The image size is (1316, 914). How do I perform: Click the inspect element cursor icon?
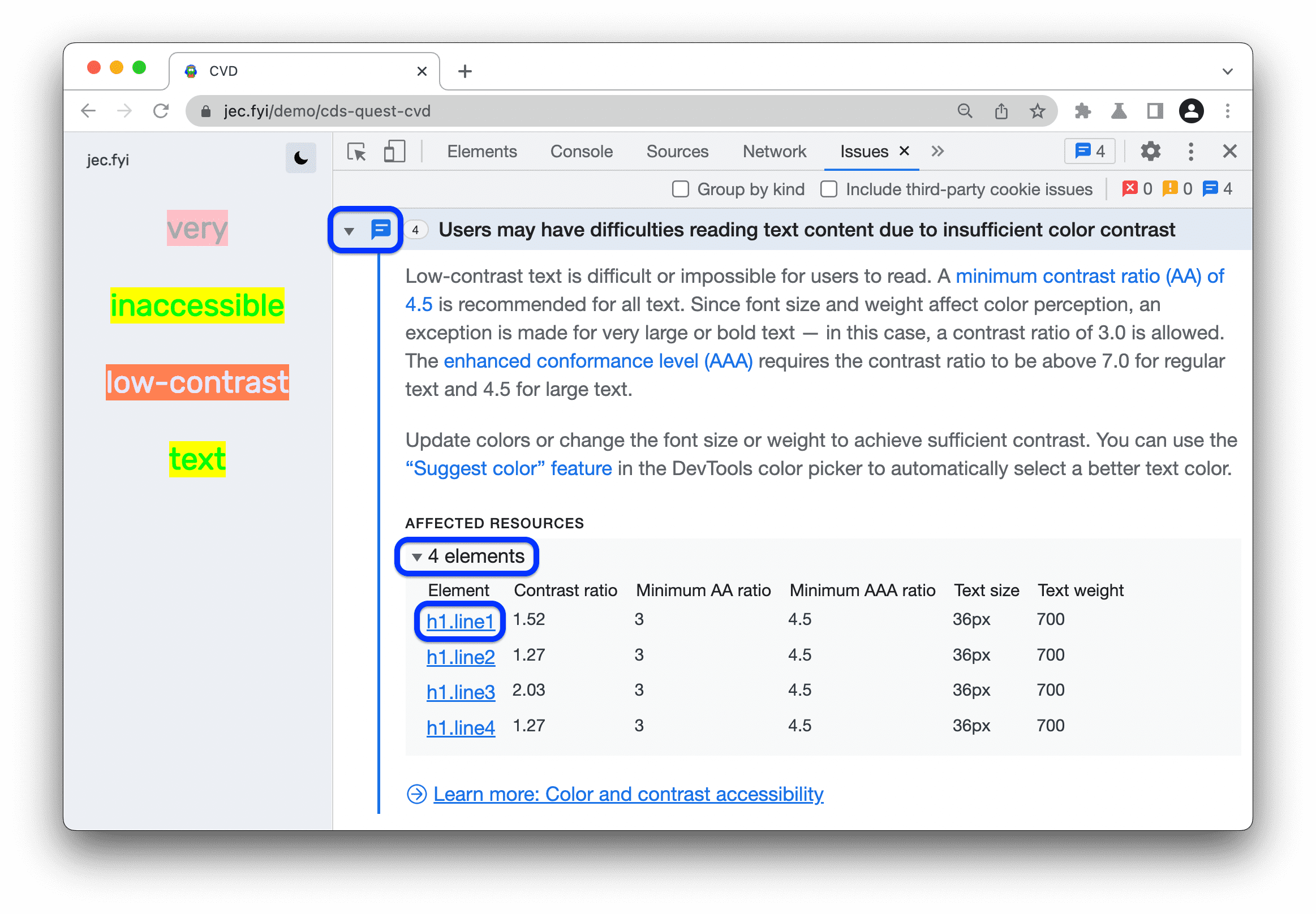[358, 153]
